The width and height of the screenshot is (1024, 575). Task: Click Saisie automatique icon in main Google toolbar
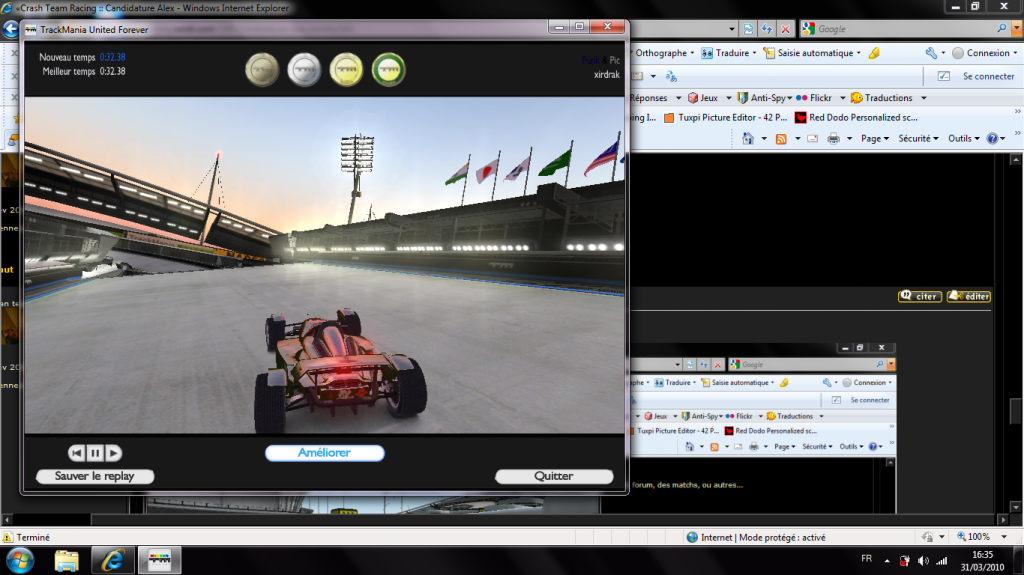(769, 53)
